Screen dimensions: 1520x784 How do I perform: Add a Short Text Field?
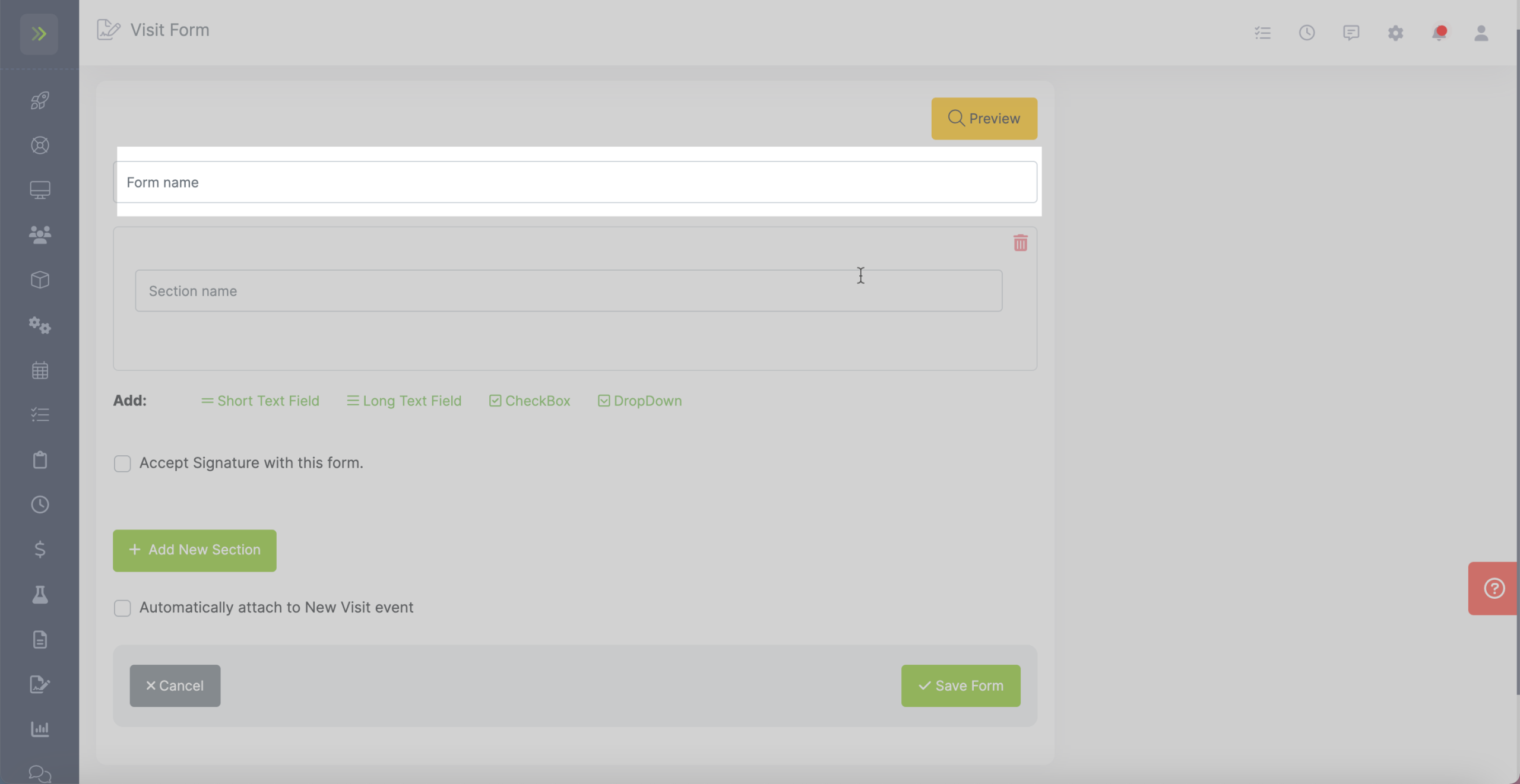point(260,401)
